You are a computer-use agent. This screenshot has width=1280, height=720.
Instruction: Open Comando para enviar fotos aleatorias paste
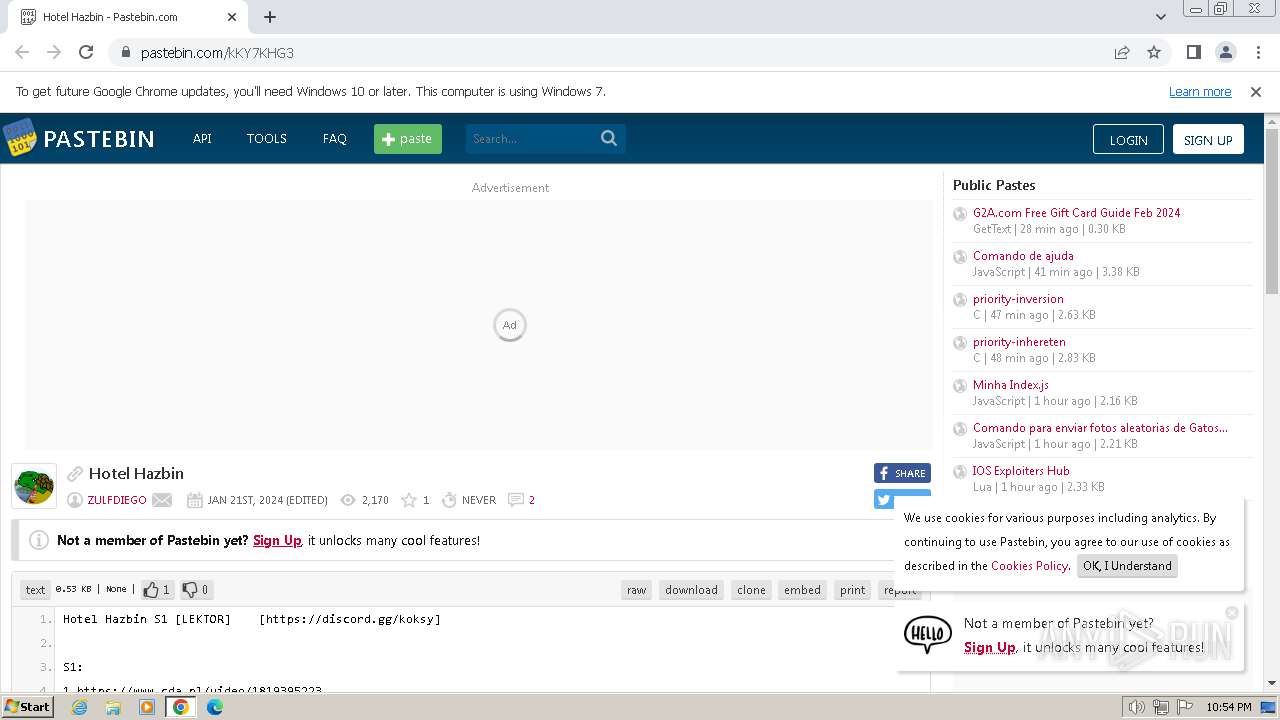click(1100, 428)
